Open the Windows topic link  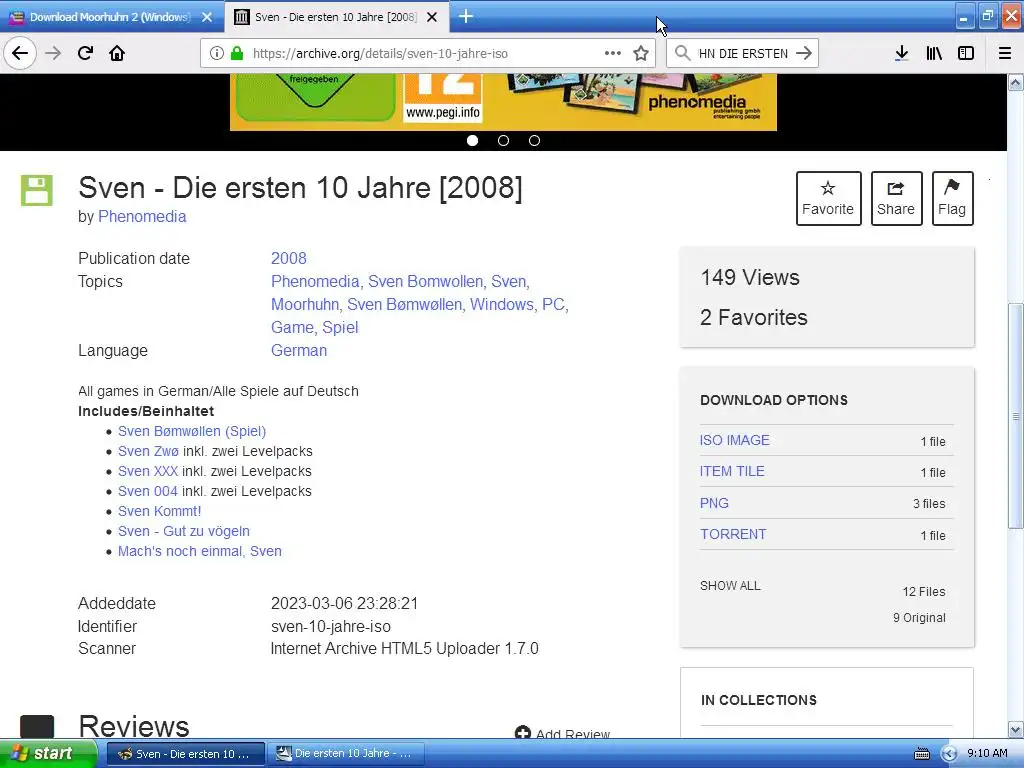(502, 304)
